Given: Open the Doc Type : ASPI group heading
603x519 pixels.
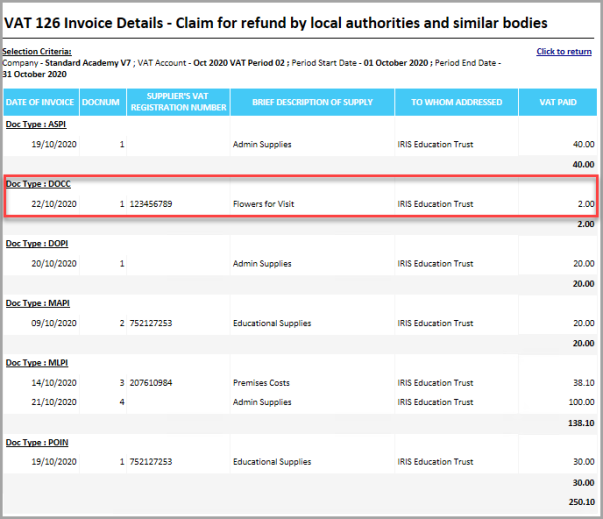Looking at the screenshot, I should click(x=38, y=125).
